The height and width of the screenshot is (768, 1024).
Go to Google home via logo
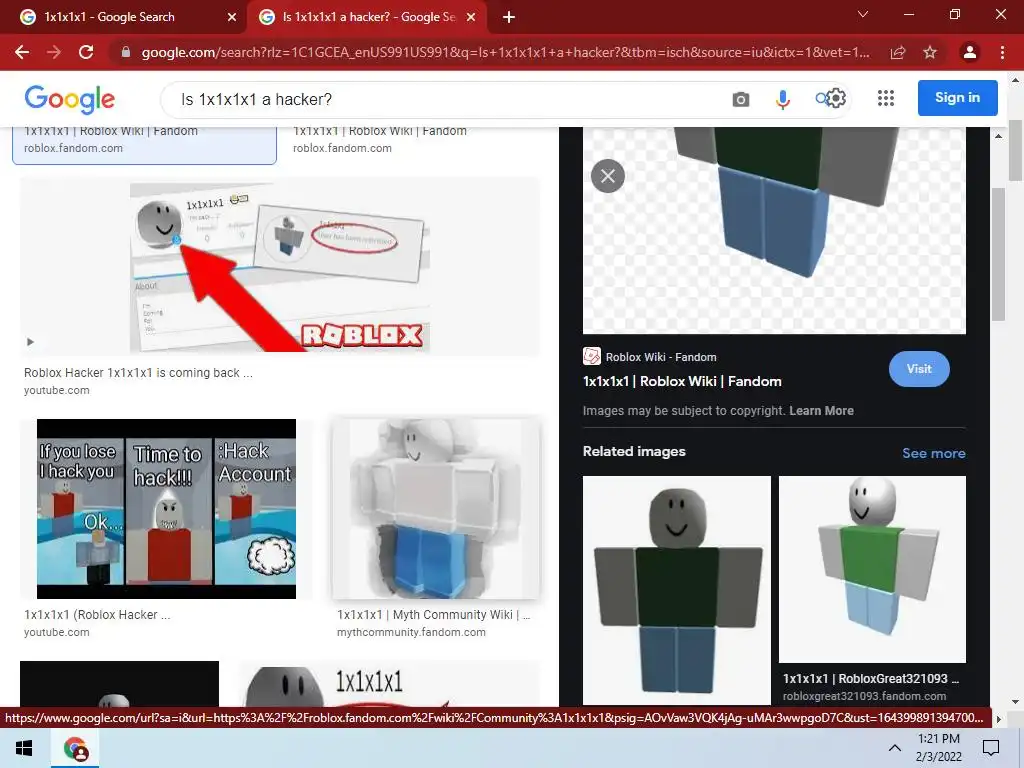coord(69,99)
